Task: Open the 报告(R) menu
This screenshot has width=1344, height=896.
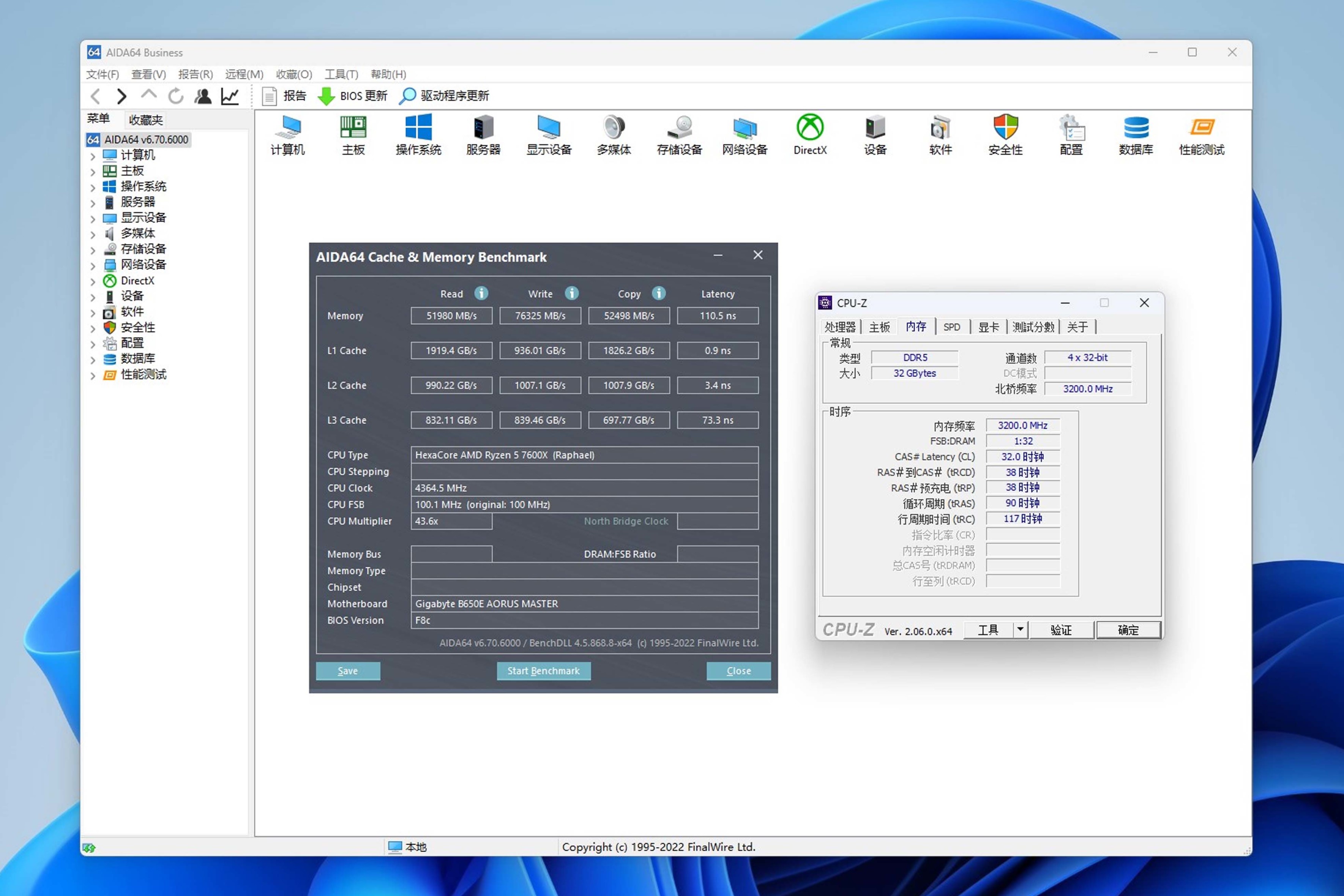Action: coord(195,74)
